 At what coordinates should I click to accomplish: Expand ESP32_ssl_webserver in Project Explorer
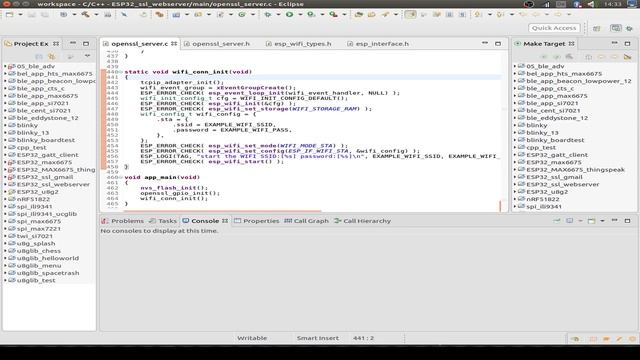point(5,184)
